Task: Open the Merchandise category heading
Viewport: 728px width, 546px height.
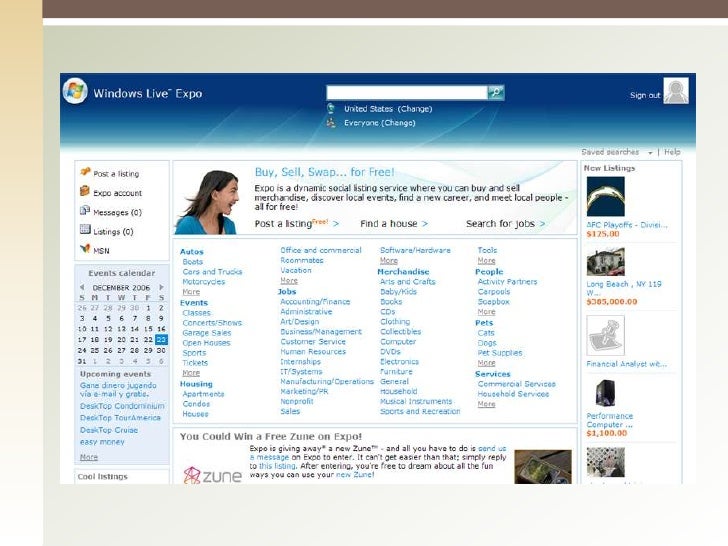Action: click(x=403, y=272)
